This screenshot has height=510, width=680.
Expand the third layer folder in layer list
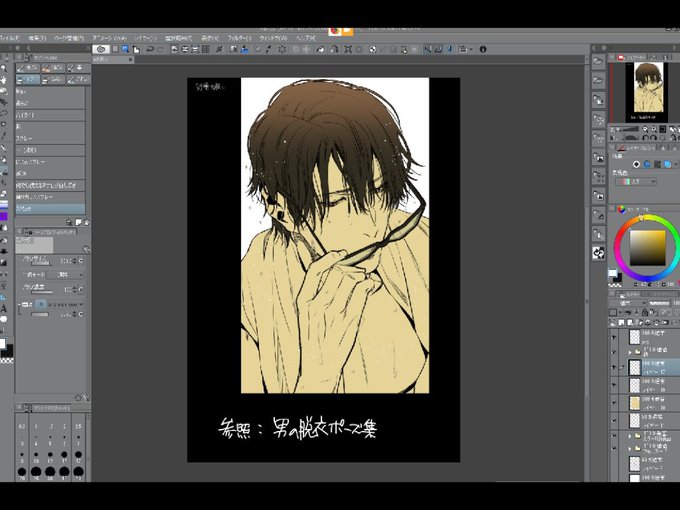(x=630, y=448)
